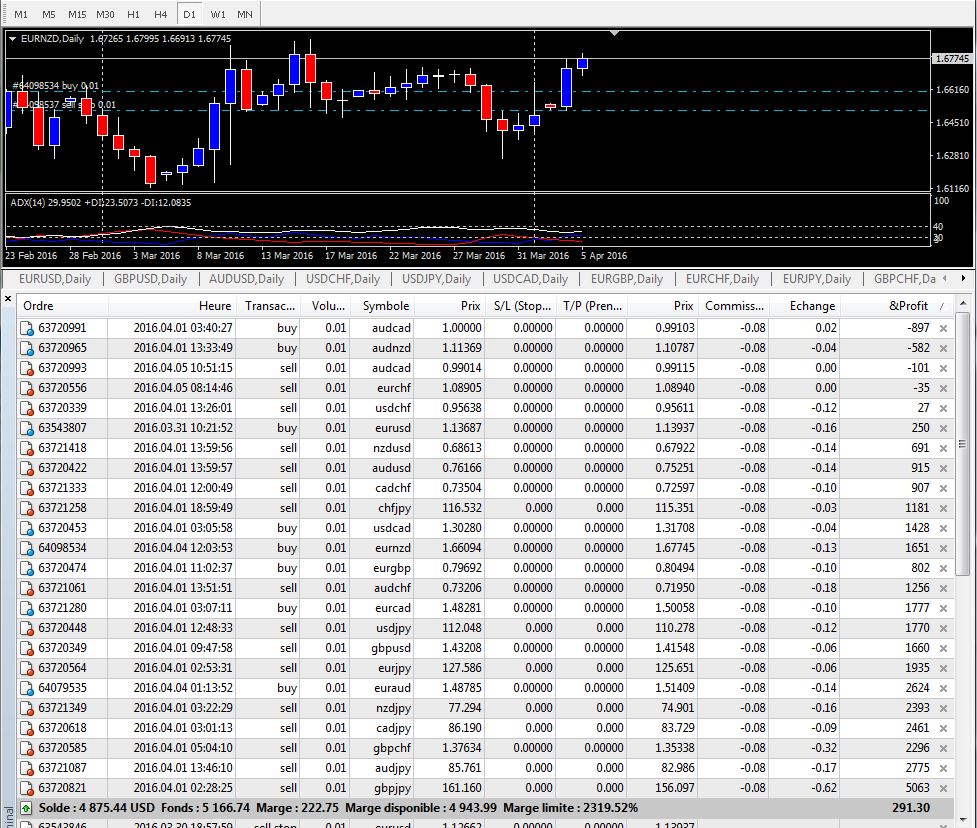Screen dimensions: 977x828
Task: Toggle the M15 timeframe button
Action: coord(77,14)
